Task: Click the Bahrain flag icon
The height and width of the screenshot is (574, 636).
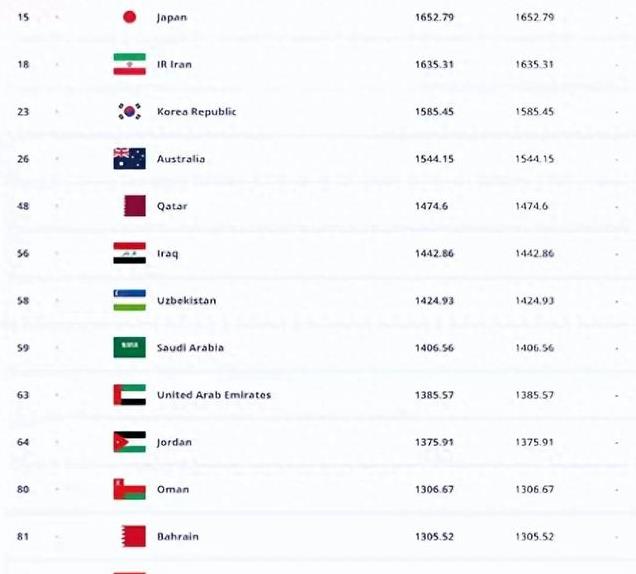Action: pyautogui.click(x=134, y=536)
